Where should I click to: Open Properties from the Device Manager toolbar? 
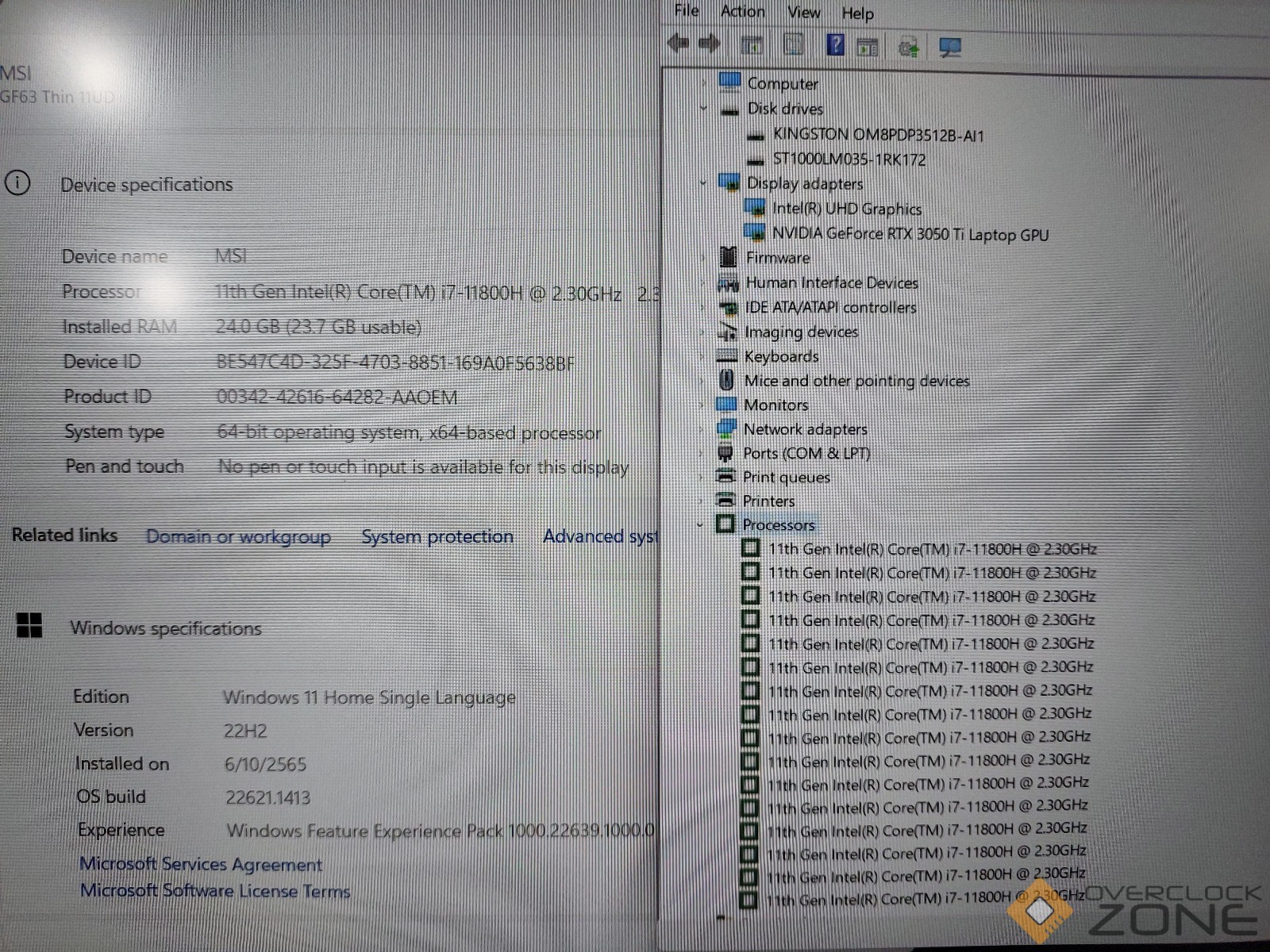(x=793, y=44)
